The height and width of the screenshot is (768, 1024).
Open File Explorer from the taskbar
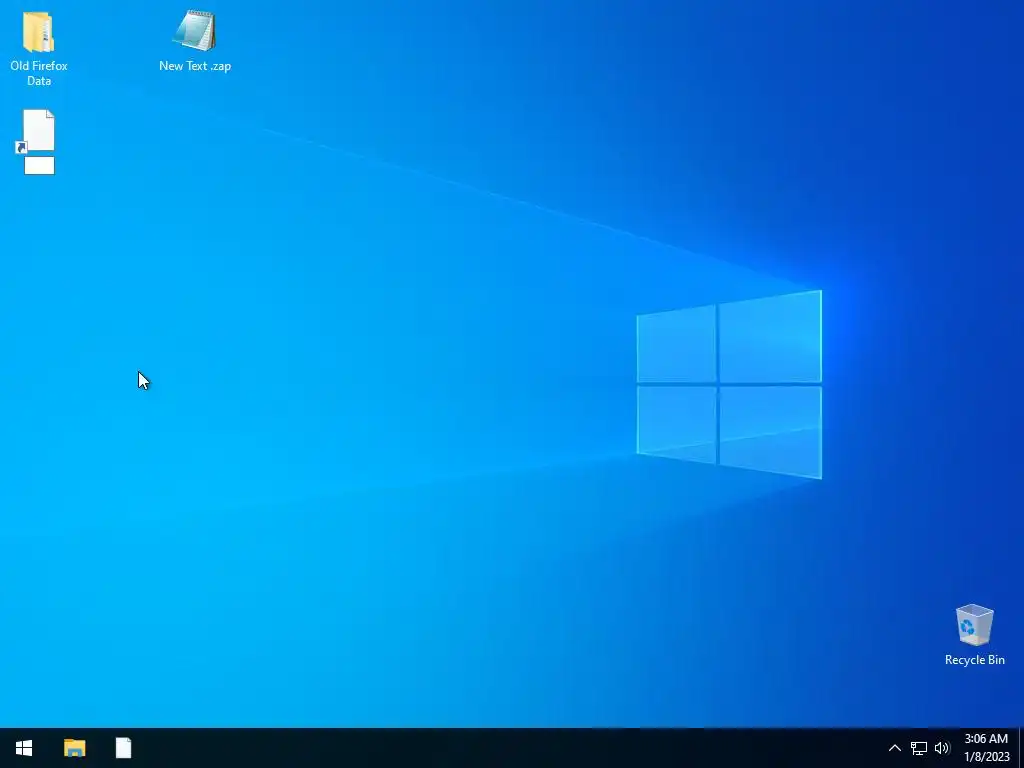(x=74, y=748)
